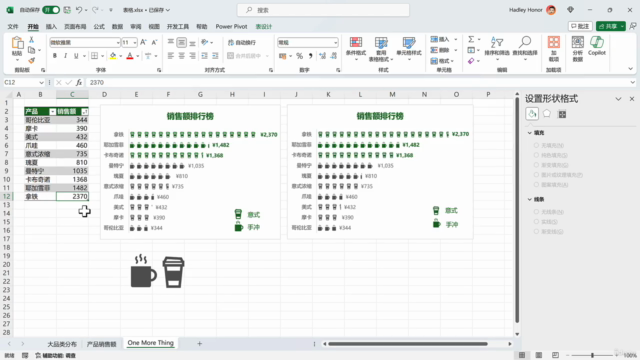Click inside the search box
Screen dimensions: 640x360
click(323, 10)
